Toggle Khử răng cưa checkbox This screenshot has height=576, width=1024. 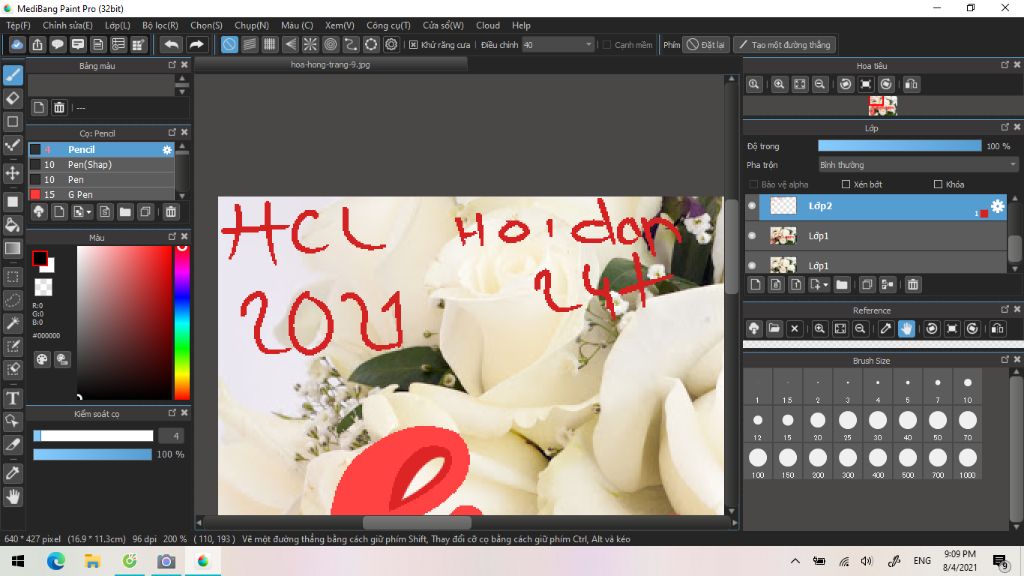[413, 44]
